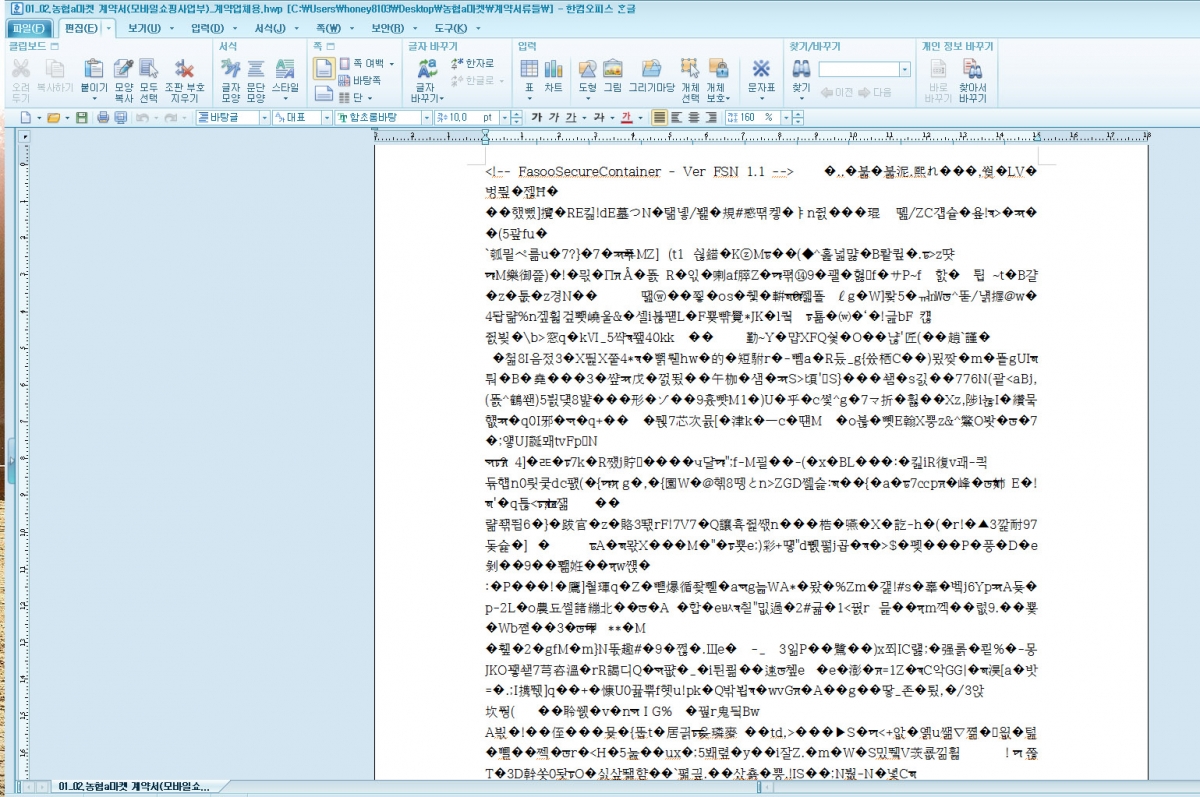Save the document with the floppy disk icon
The image size is (1200, 797).
[x=82, y=118]
